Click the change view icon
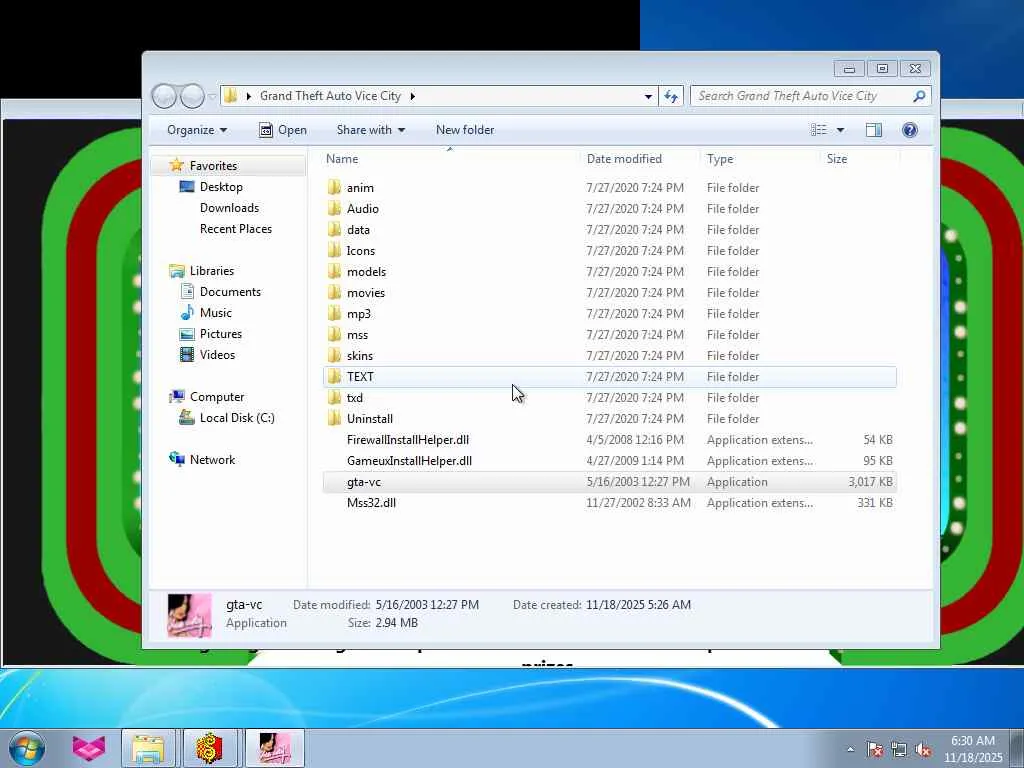The width and height of the screenshot is (1024, 768). pos(819,130)
